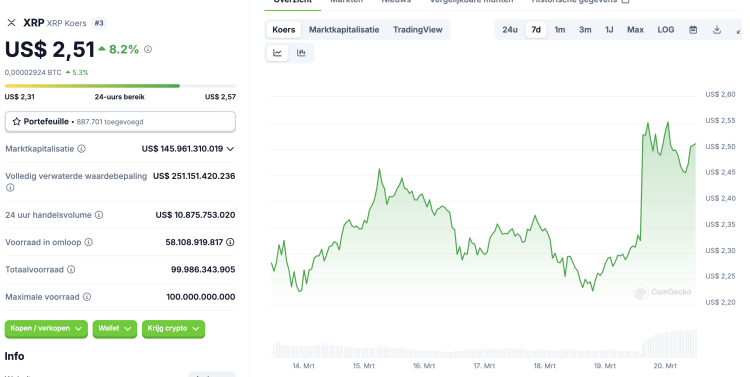Select the Koers chart tab
The image size is (750, 377).
[x=284, y=30]
